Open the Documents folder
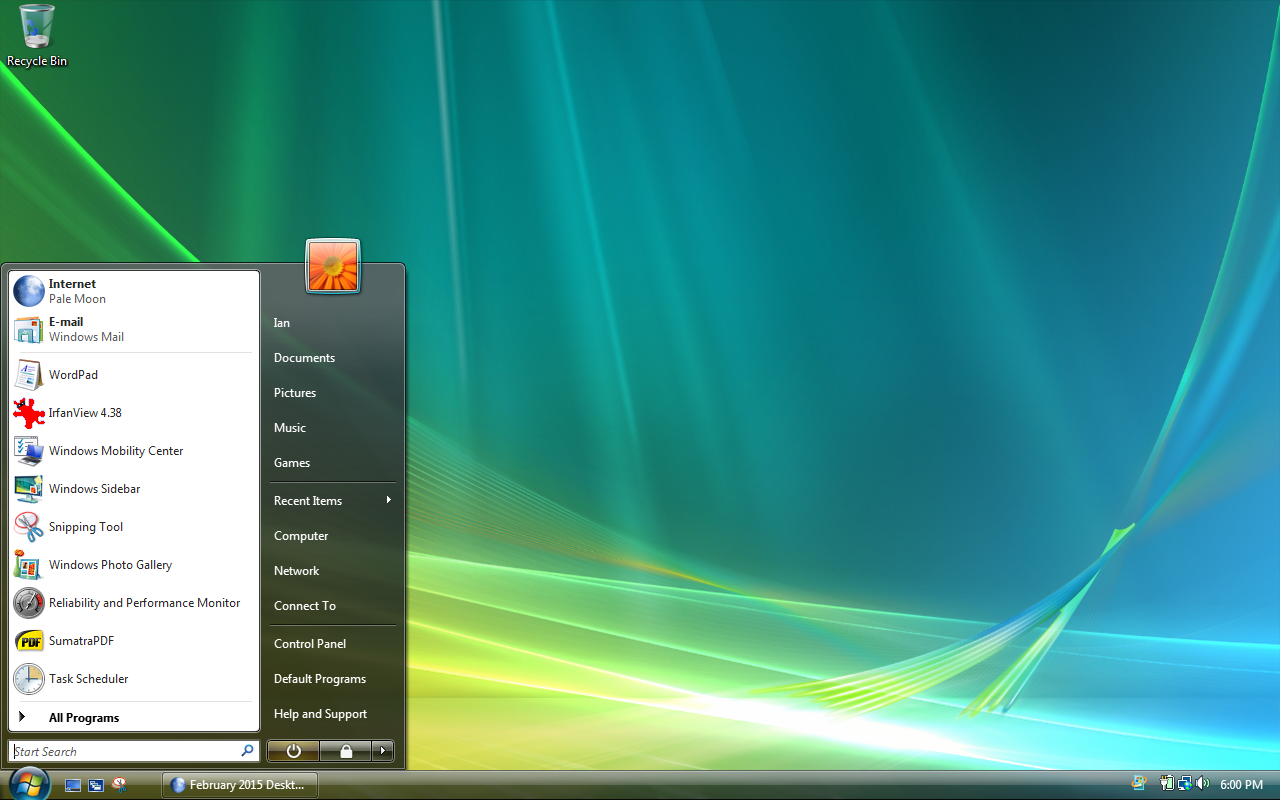Image resolution: width=1280 pixels, height=800 pixels. coord(333,358)
